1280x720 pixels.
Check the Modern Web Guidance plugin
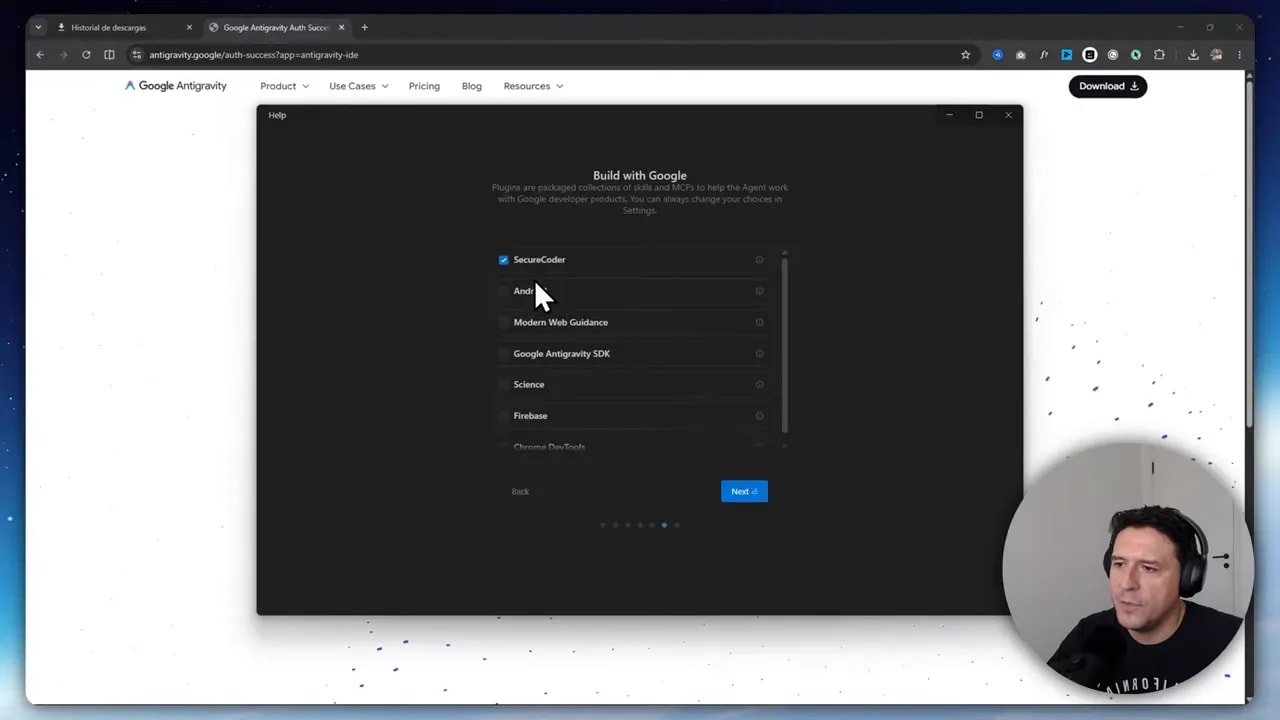pyautogui.click(x=503, y=322)
